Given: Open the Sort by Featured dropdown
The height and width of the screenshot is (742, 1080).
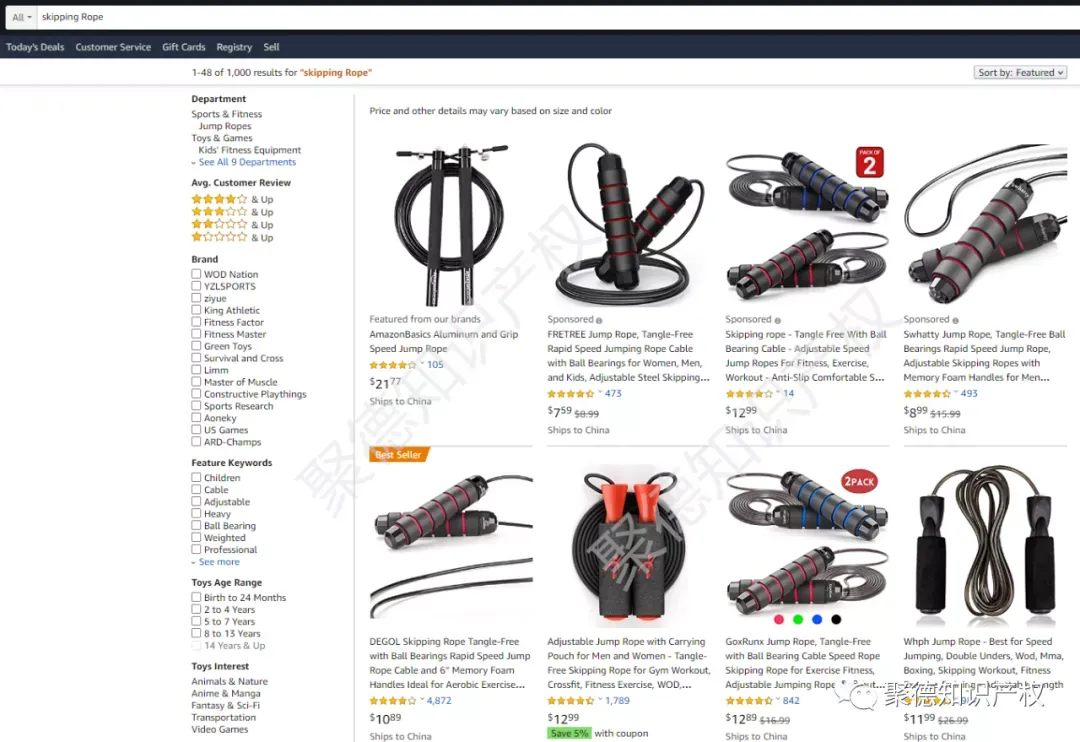Looking at the screenshot, I should pyautogui.click(x=1021, y=72).
